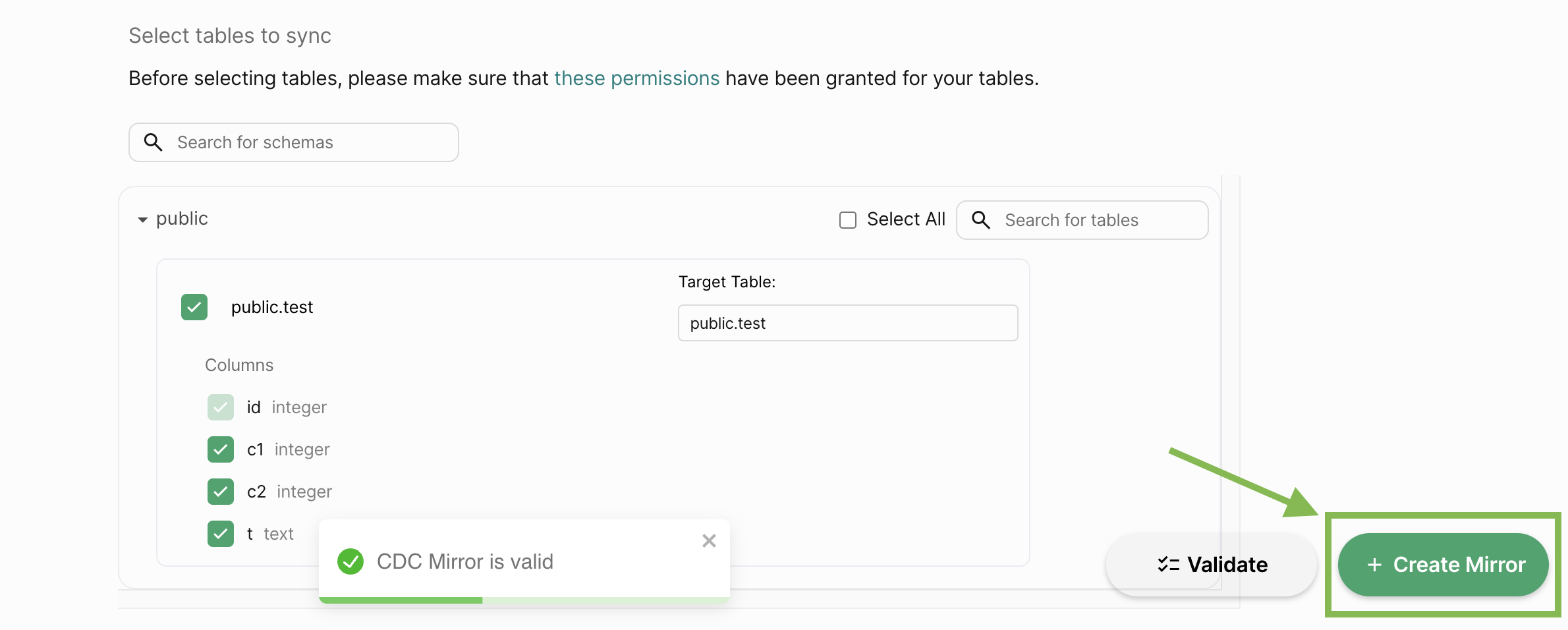Toggle the Select All checkbox
Image resolution: width=1568 pixels, height=630 pixels.
click(848, 220)
